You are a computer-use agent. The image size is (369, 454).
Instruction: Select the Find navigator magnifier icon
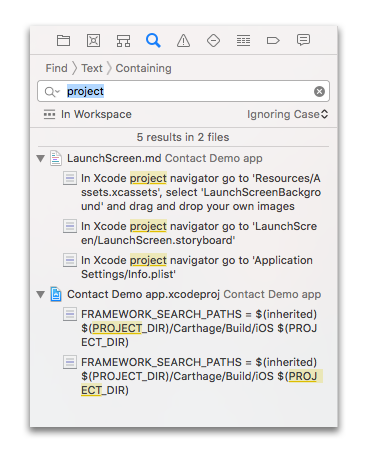coord(153,41)
